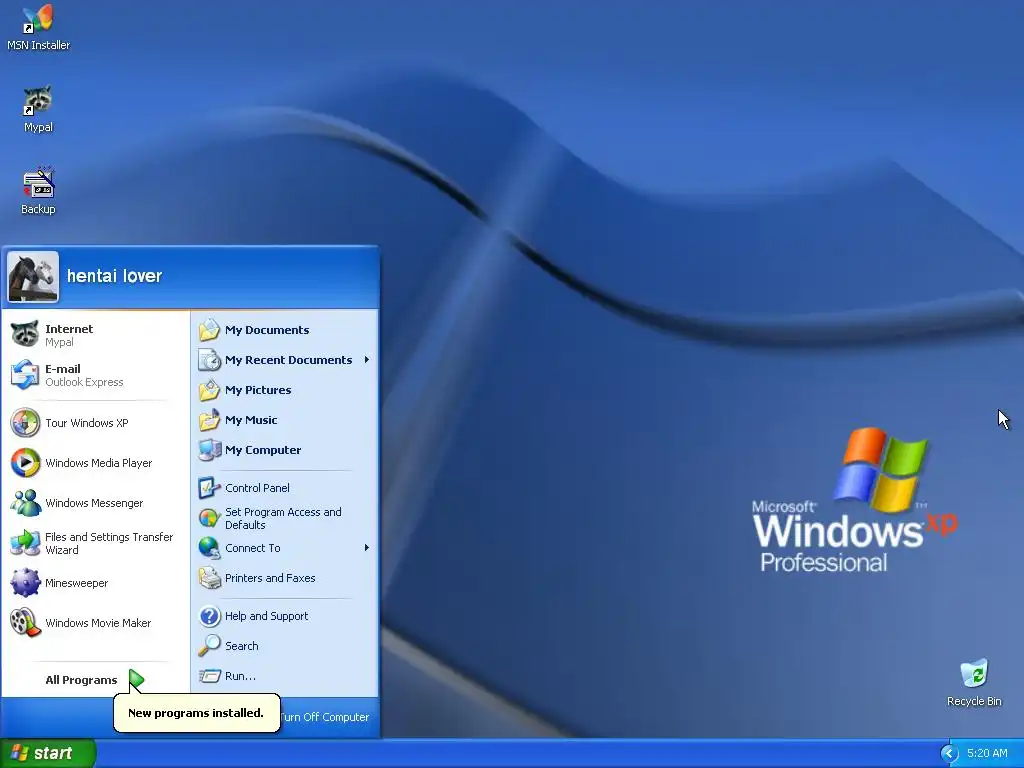Click Connect To globe icon

pyautogui.click(x=209, y=548)
